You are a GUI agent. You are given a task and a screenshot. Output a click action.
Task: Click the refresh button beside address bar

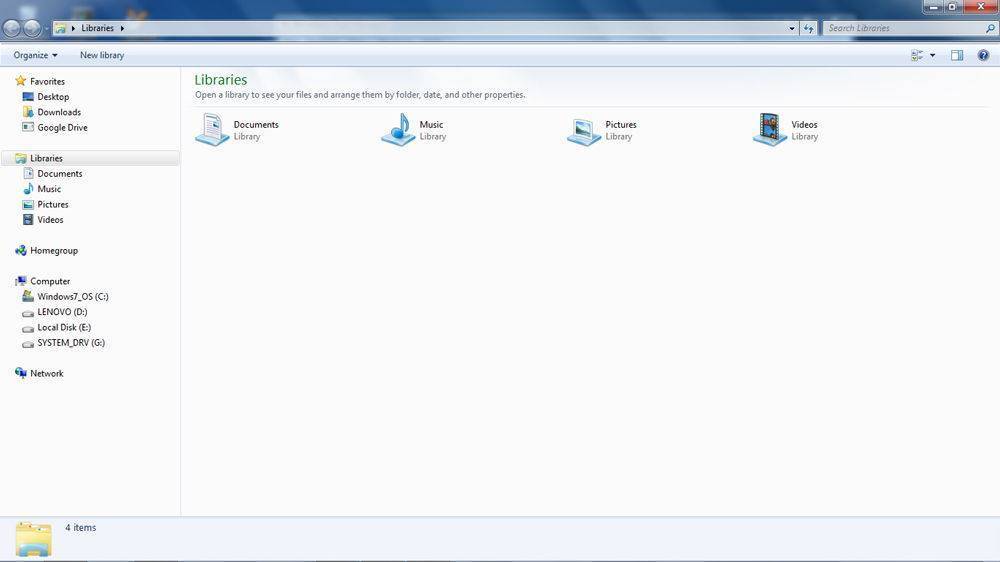pos(808,28)
